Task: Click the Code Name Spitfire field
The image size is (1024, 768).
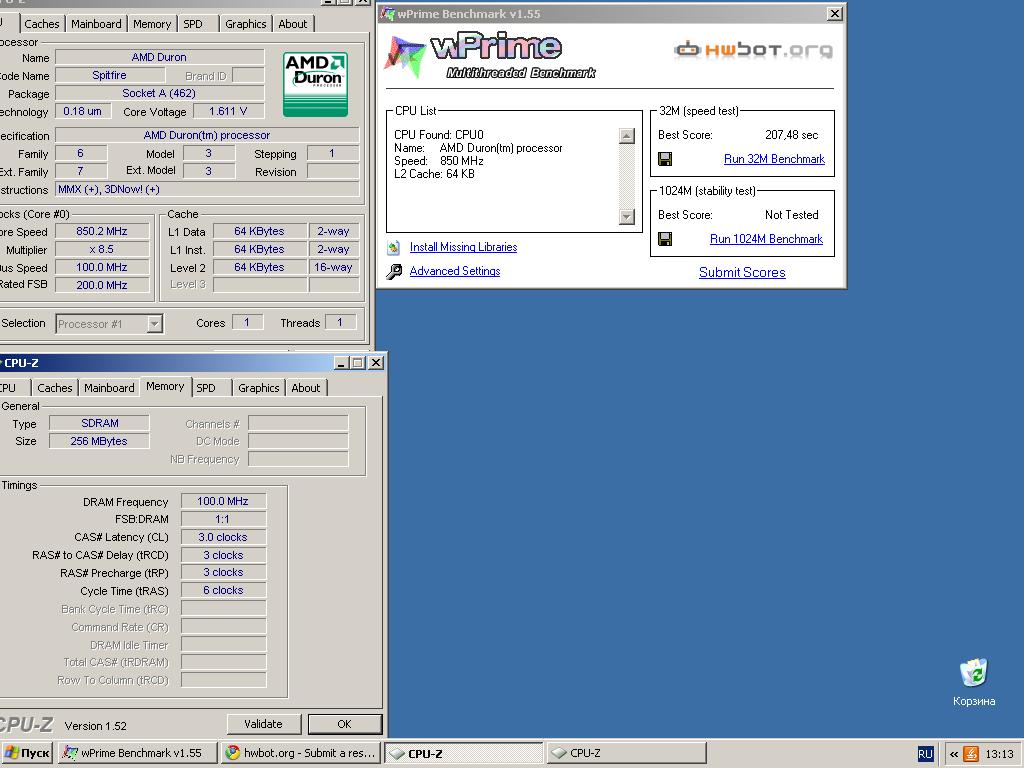Action: (110, 75)
